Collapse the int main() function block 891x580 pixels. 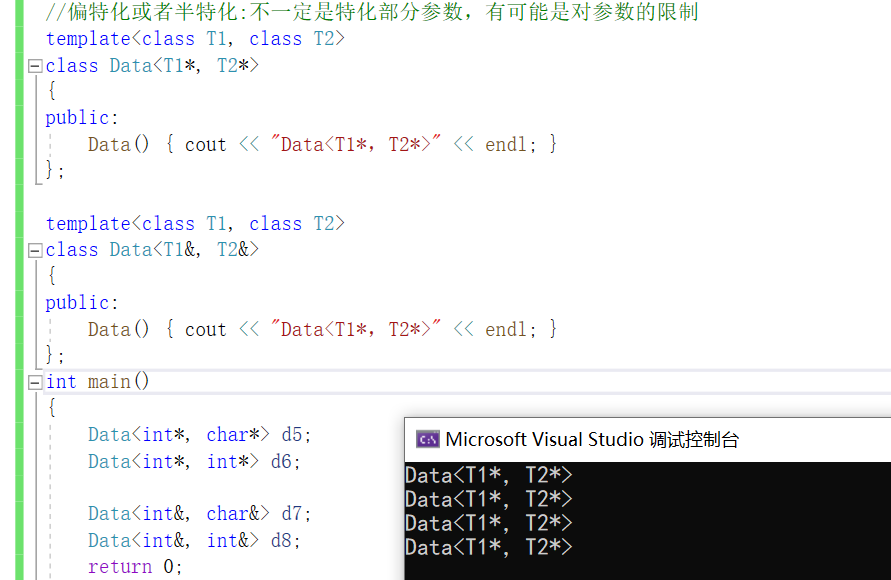point(35,382)
